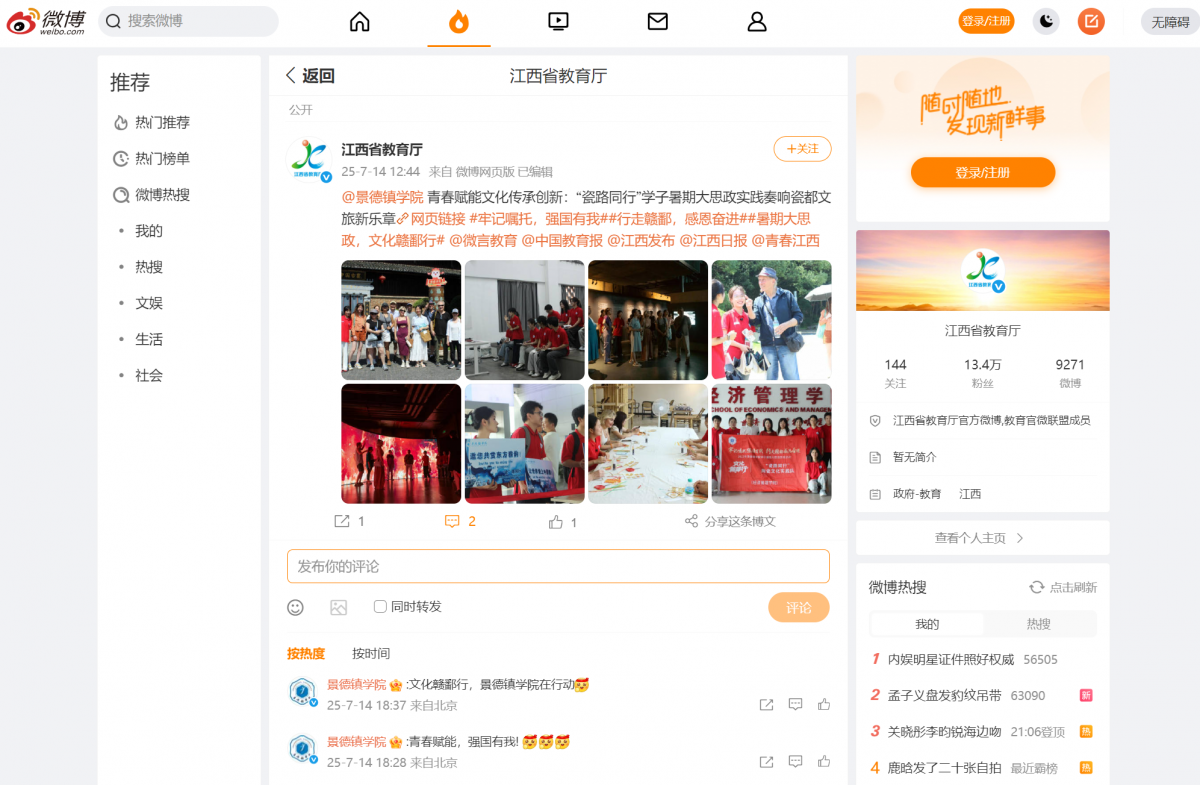
Task: Click the orange compose post icon
Action: (1091, 21)
